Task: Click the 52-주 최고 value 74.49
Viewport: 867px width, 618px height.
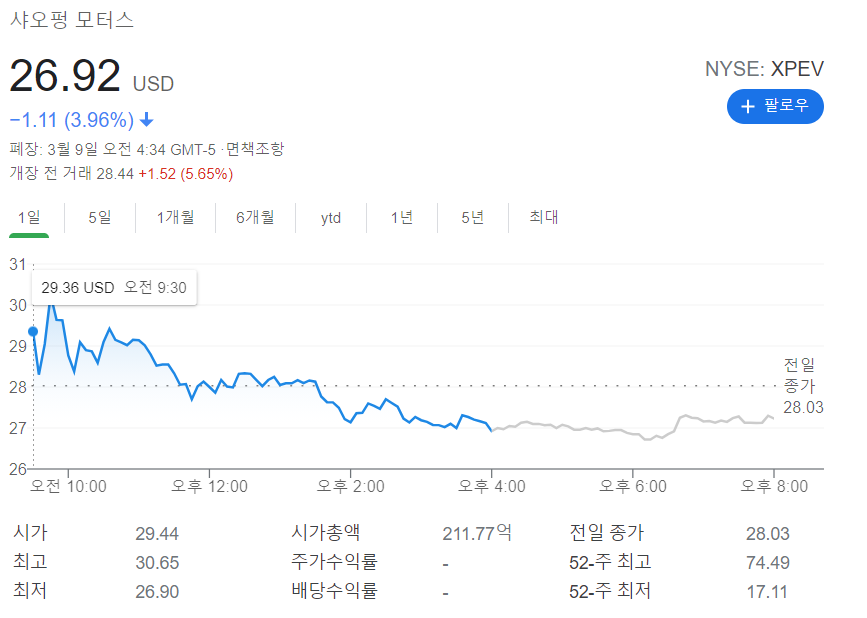Action: [767, 563]
